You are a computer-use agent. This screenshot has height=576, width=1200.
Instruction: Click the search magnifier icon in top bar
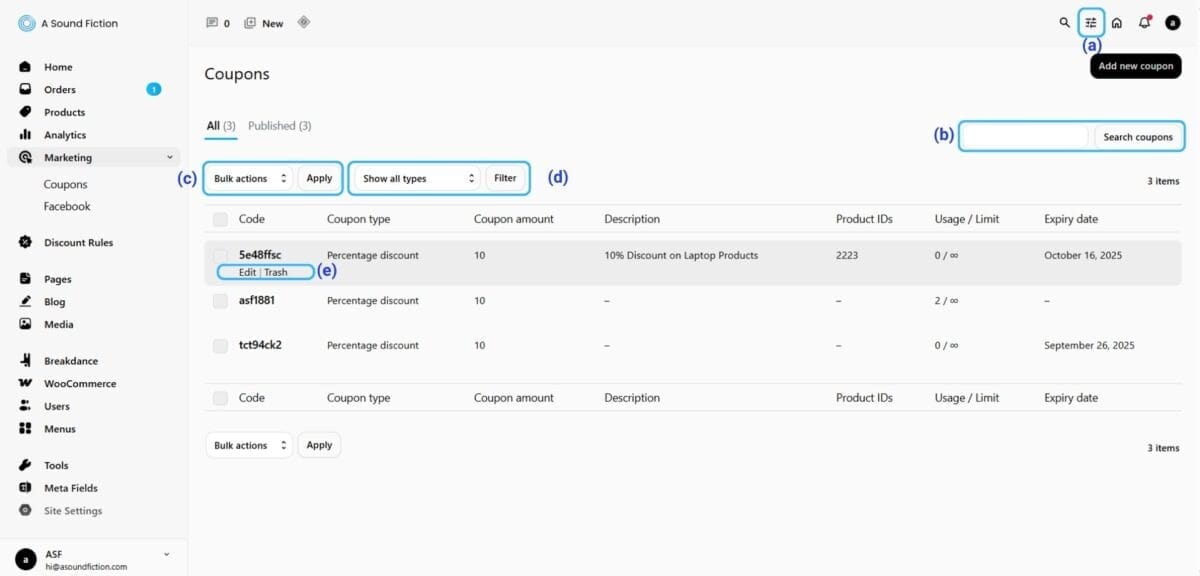1064,23
